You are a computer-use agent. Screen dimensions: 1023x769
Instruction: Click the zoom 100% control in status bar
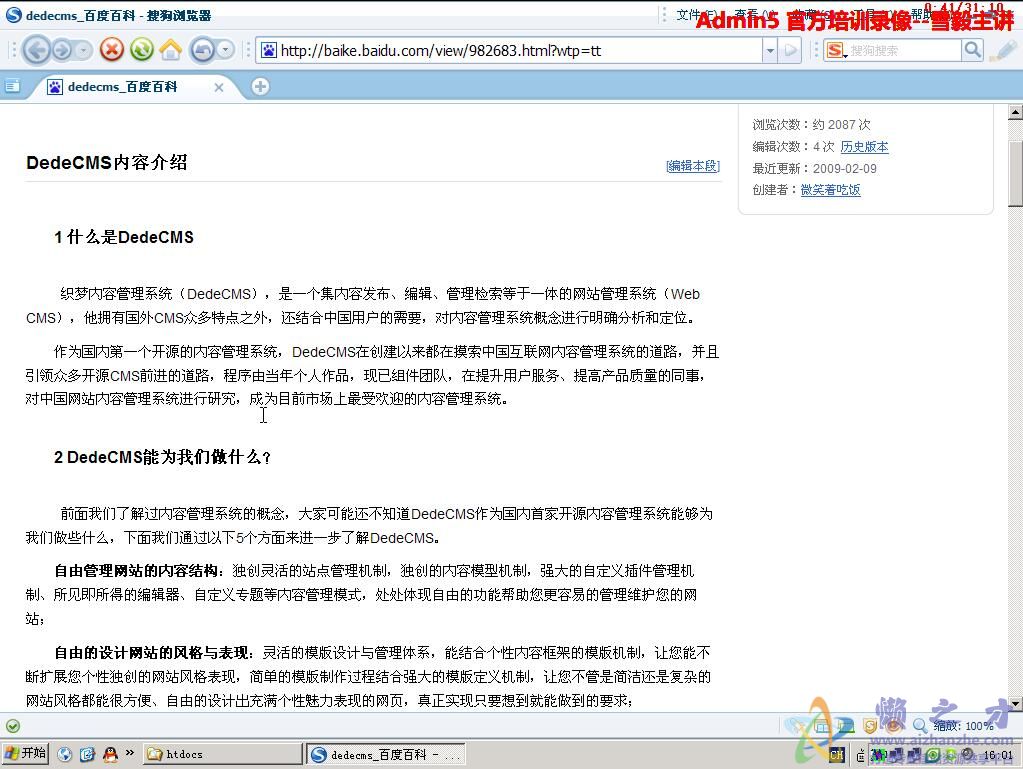pyautogui.click(x=953, y=726)
